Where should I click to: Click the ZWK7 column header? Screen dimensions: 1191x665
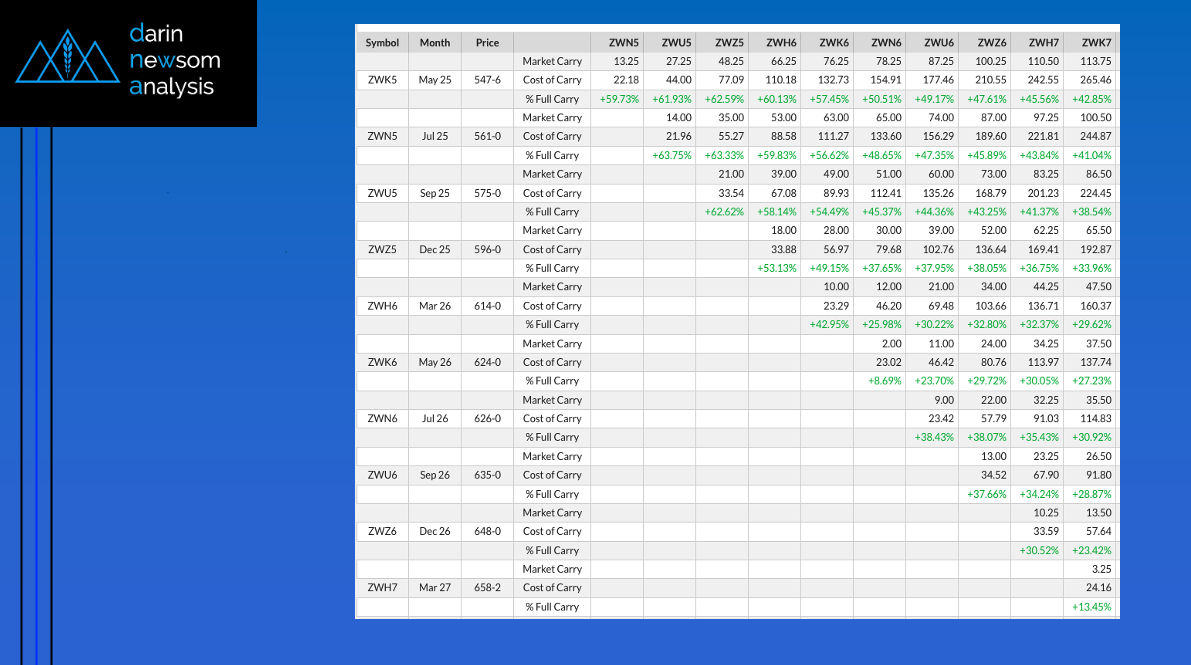pyautogui.click(x=1094, y=43)
